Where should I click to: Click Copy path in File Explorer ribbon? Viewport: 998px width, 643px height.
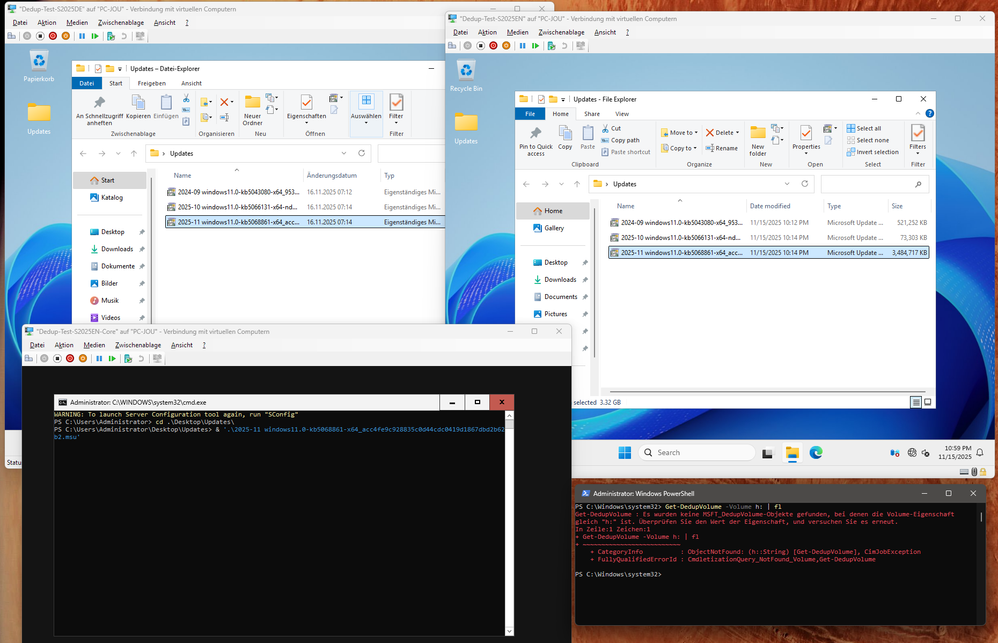[x=620, y=140]
